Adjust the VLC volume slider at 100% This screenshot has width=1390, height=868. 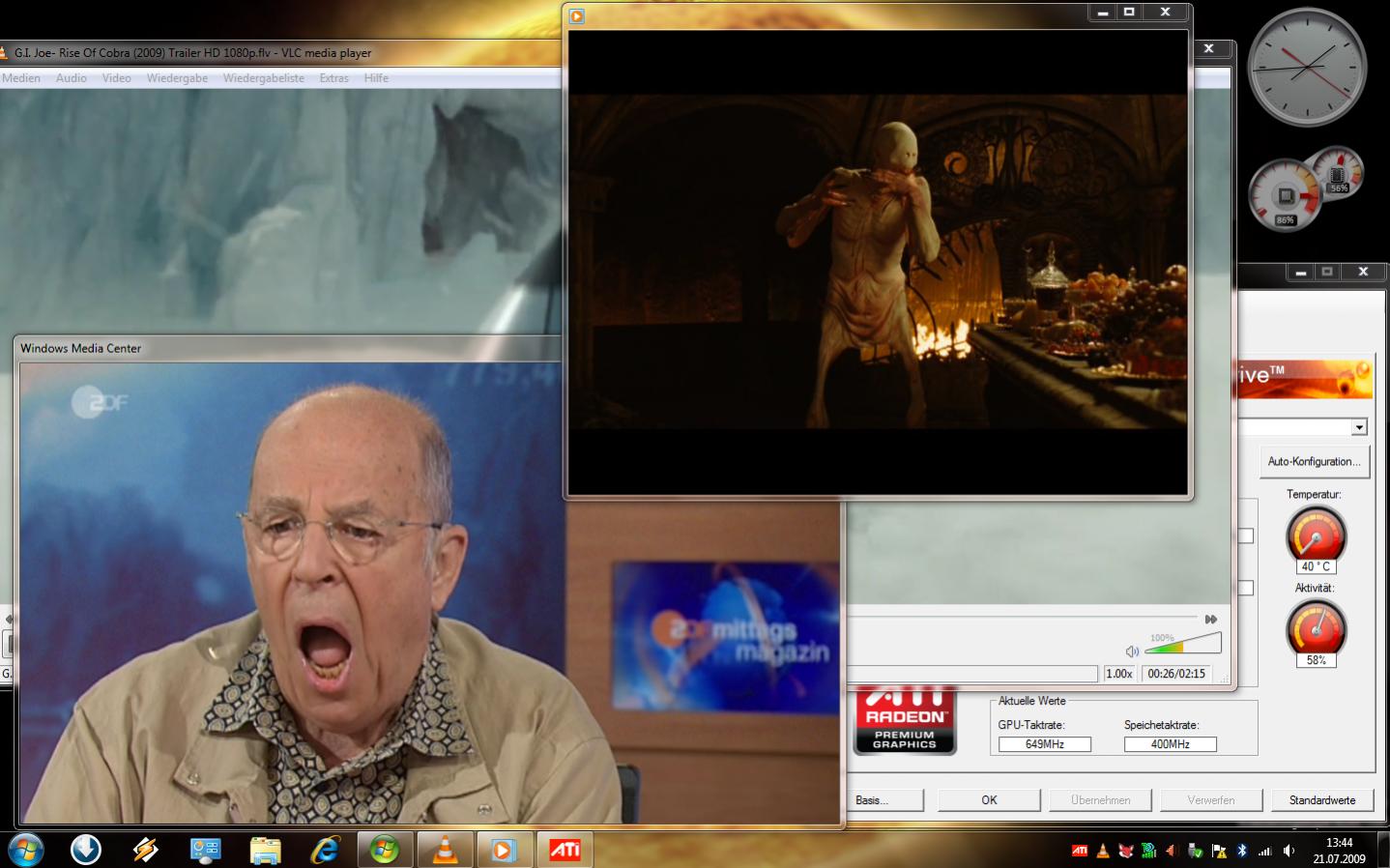[1183, 644]
